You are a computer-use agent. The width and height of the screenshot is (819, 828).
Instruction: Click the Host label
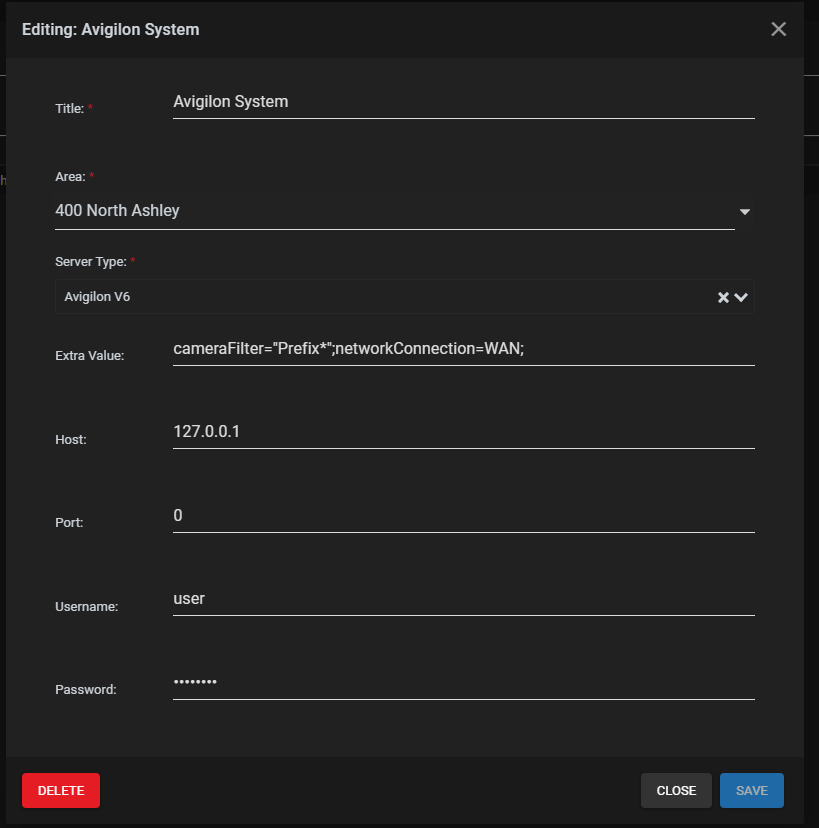click(71, 439)
